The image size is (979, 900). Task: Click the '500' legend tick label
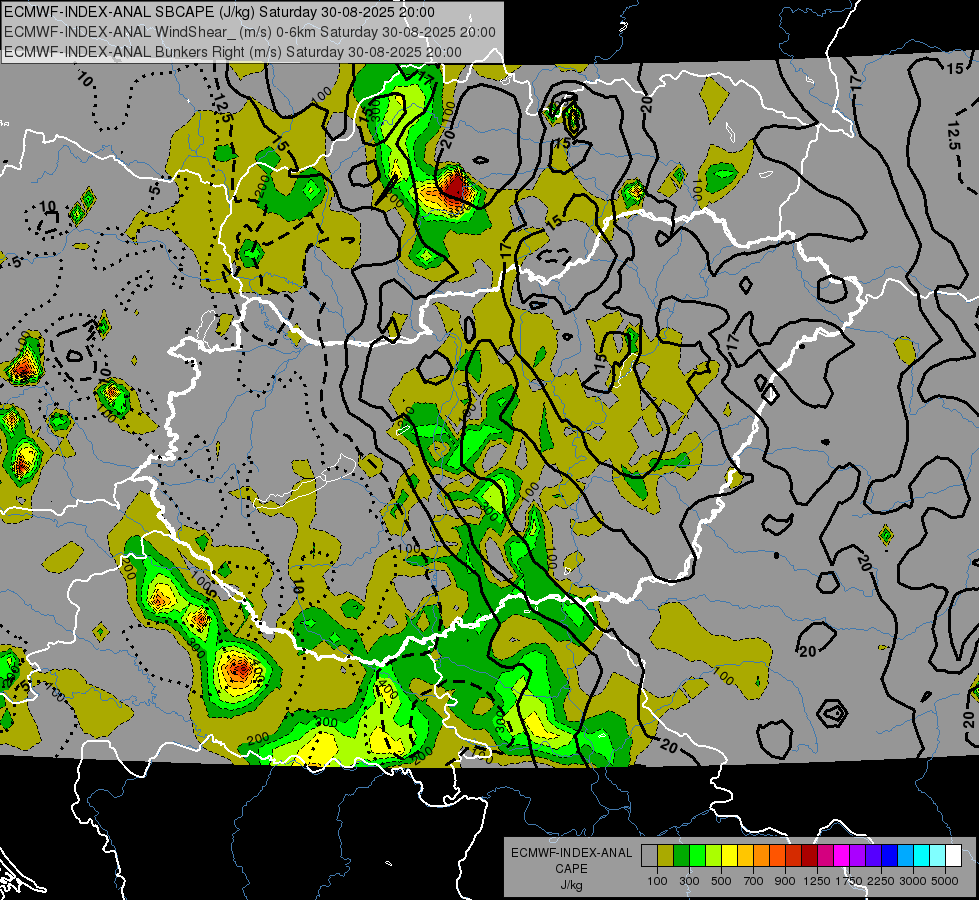tap(721, 881)
